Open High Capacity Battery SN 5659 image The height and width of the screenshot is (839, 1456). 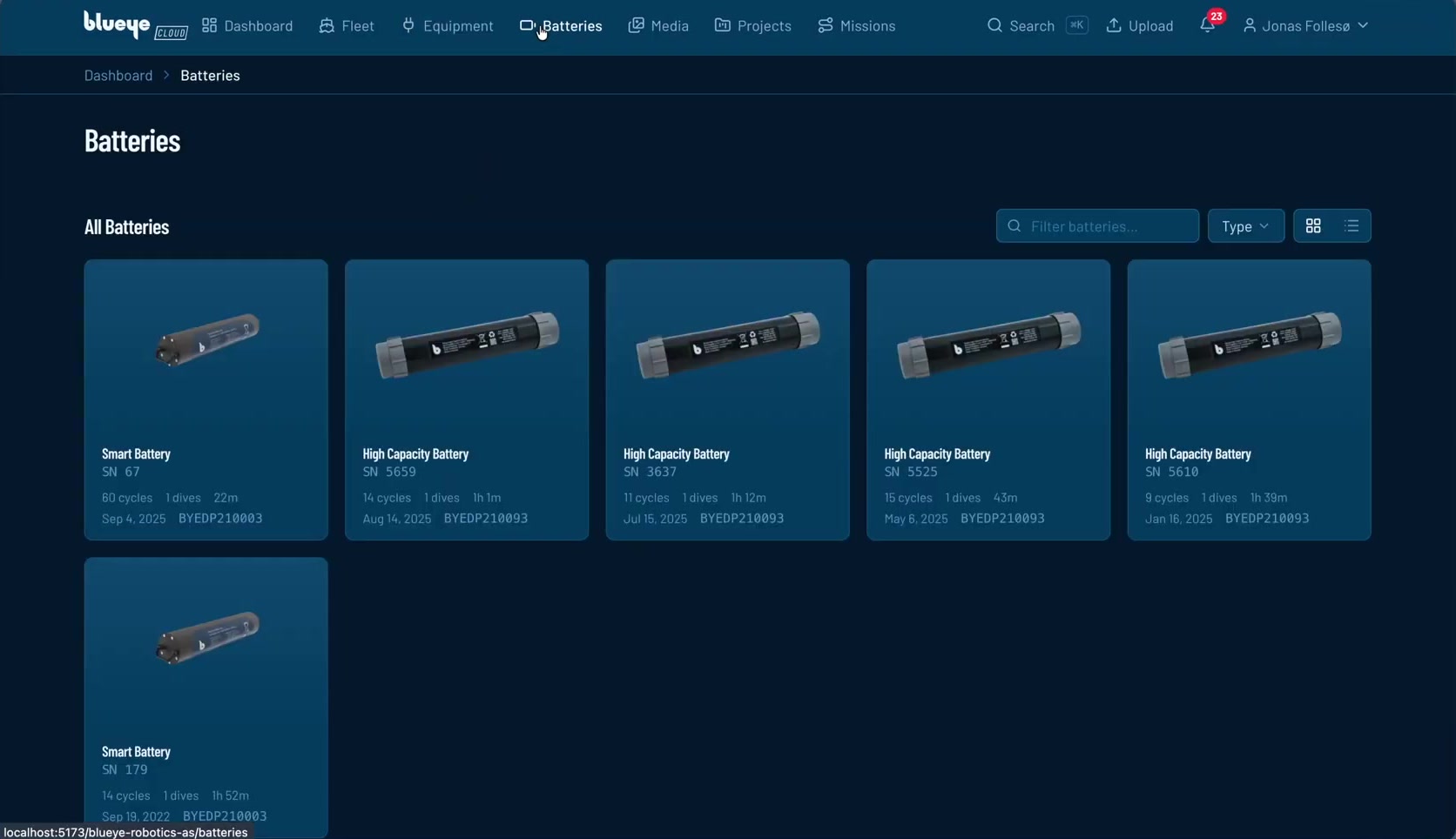467,345
